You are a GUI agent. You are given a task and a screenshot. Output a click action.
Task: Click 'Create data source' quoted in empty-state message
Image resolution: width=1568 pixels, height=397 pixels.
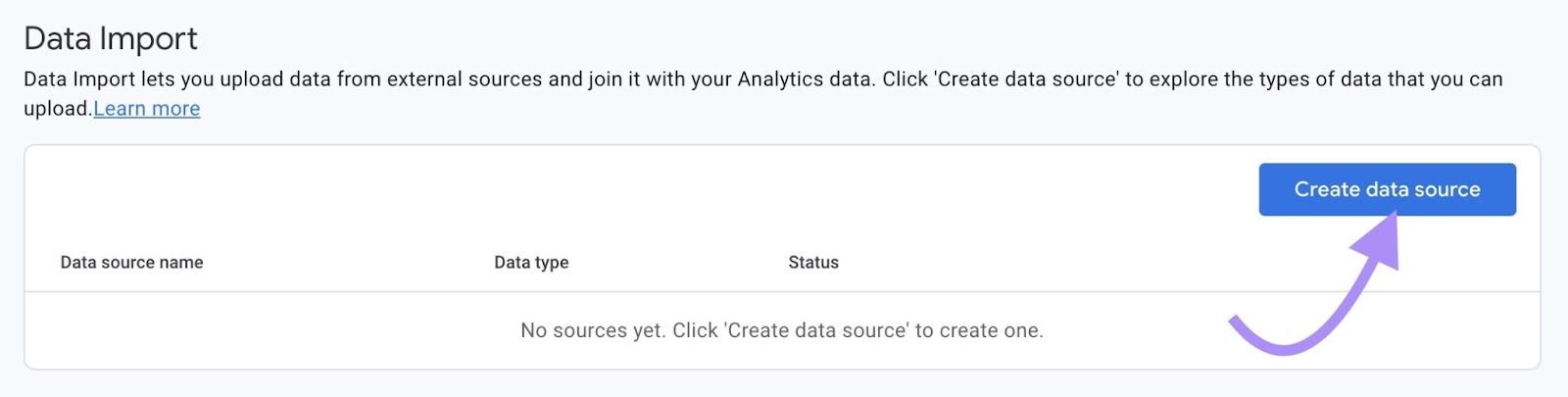816,330
